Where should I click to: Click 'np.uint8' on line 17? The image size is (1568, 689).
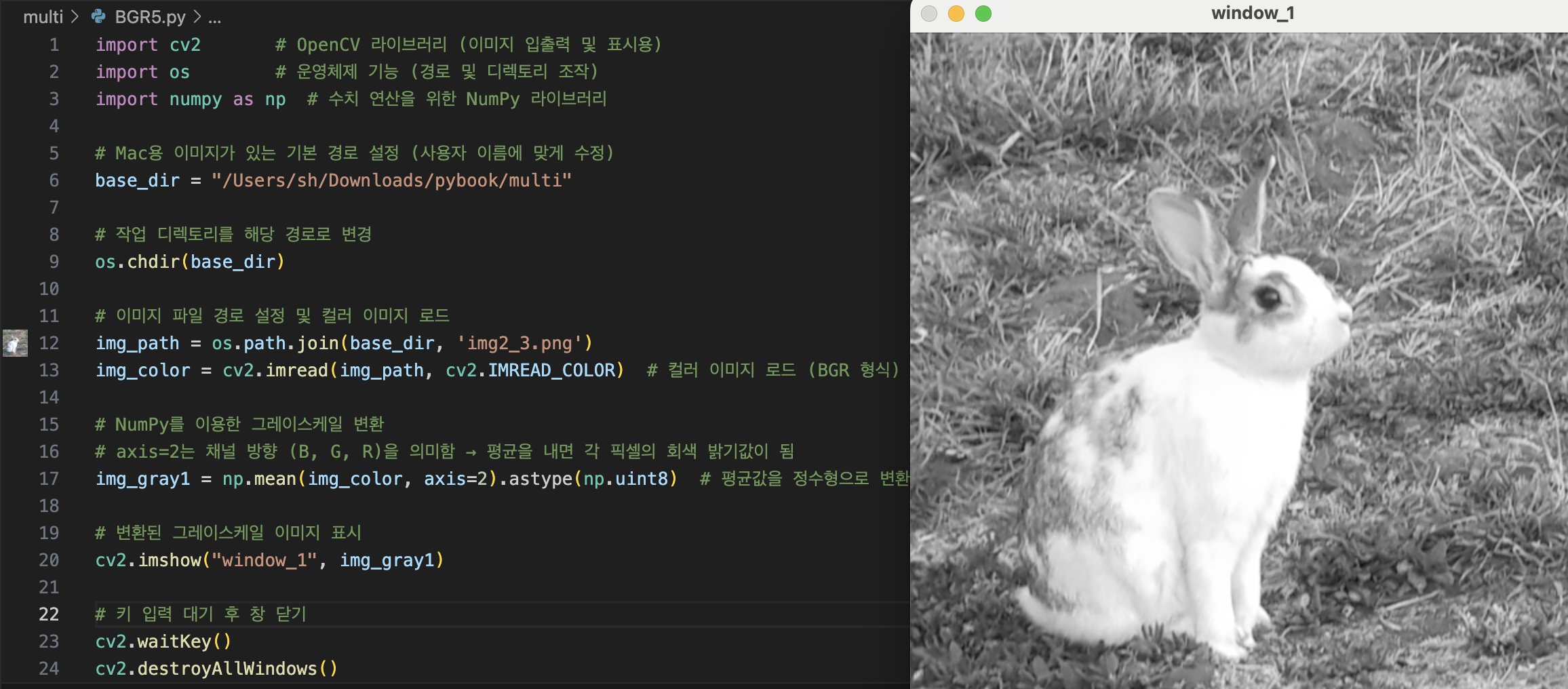coord(626,479)
